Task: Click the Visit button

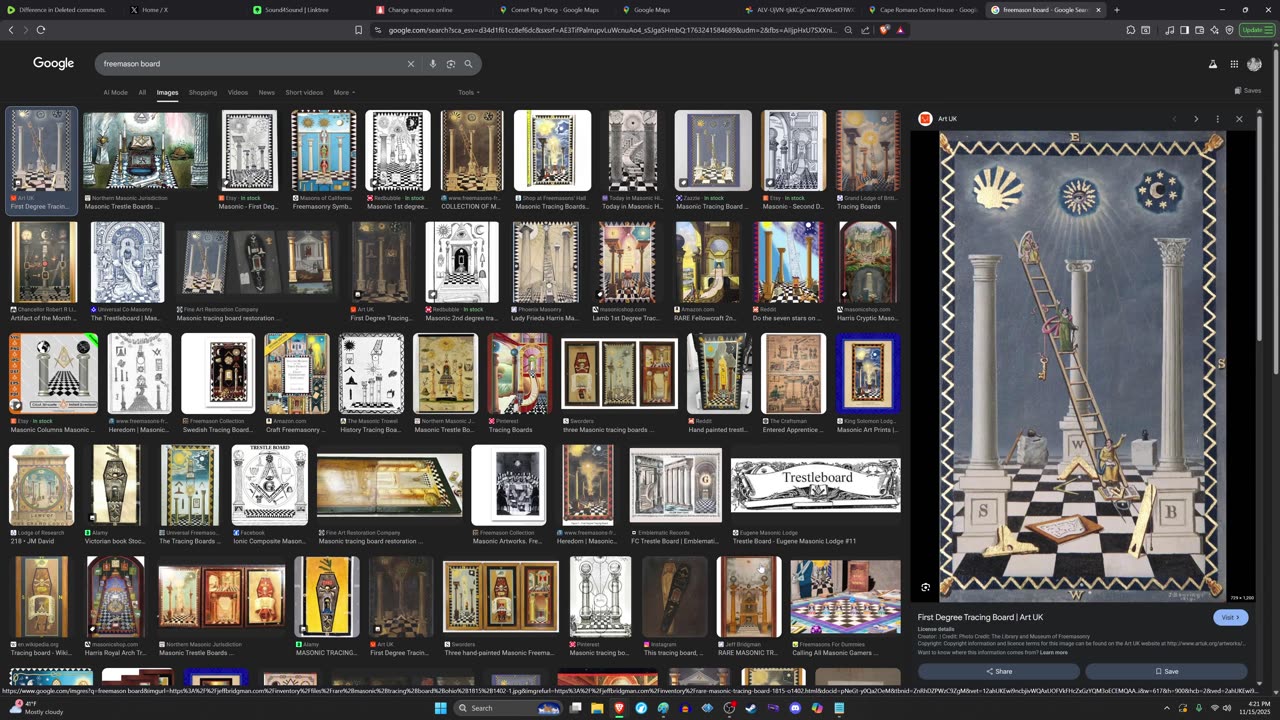Action: pos(1230,617)
